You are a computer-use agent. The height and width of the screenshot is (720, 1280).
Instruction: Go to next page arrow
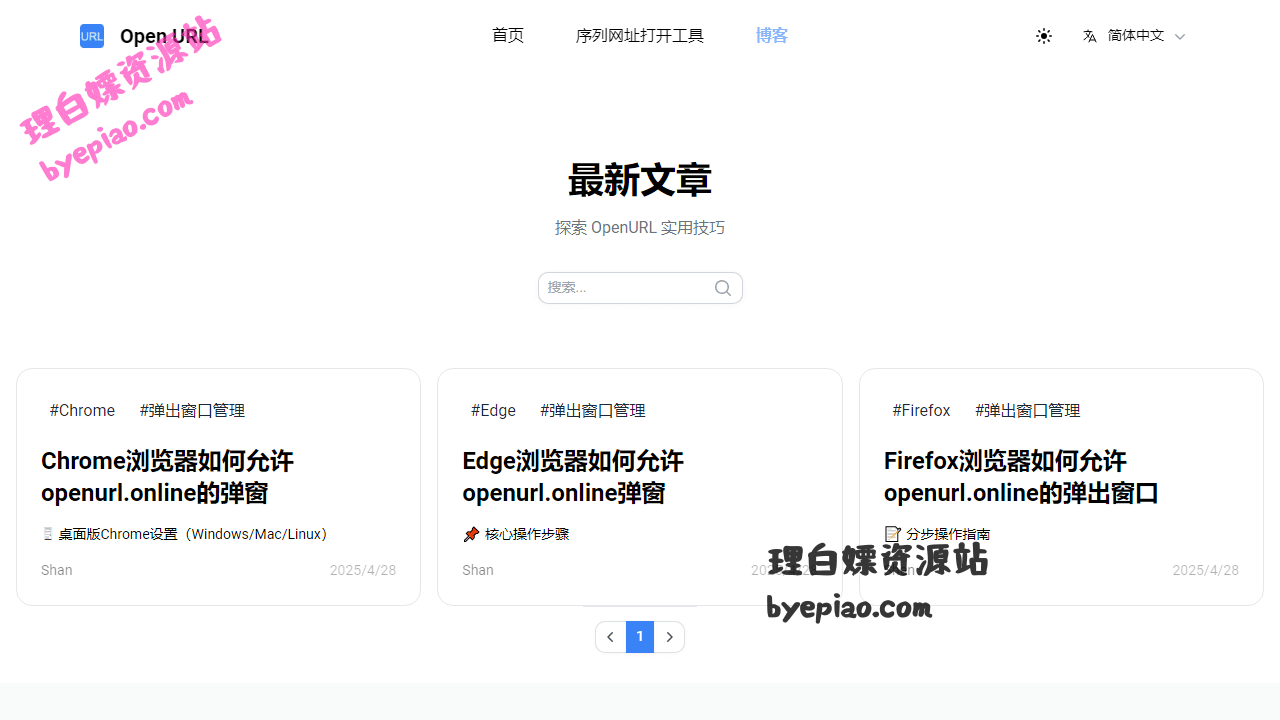click(x=669, y=637)
